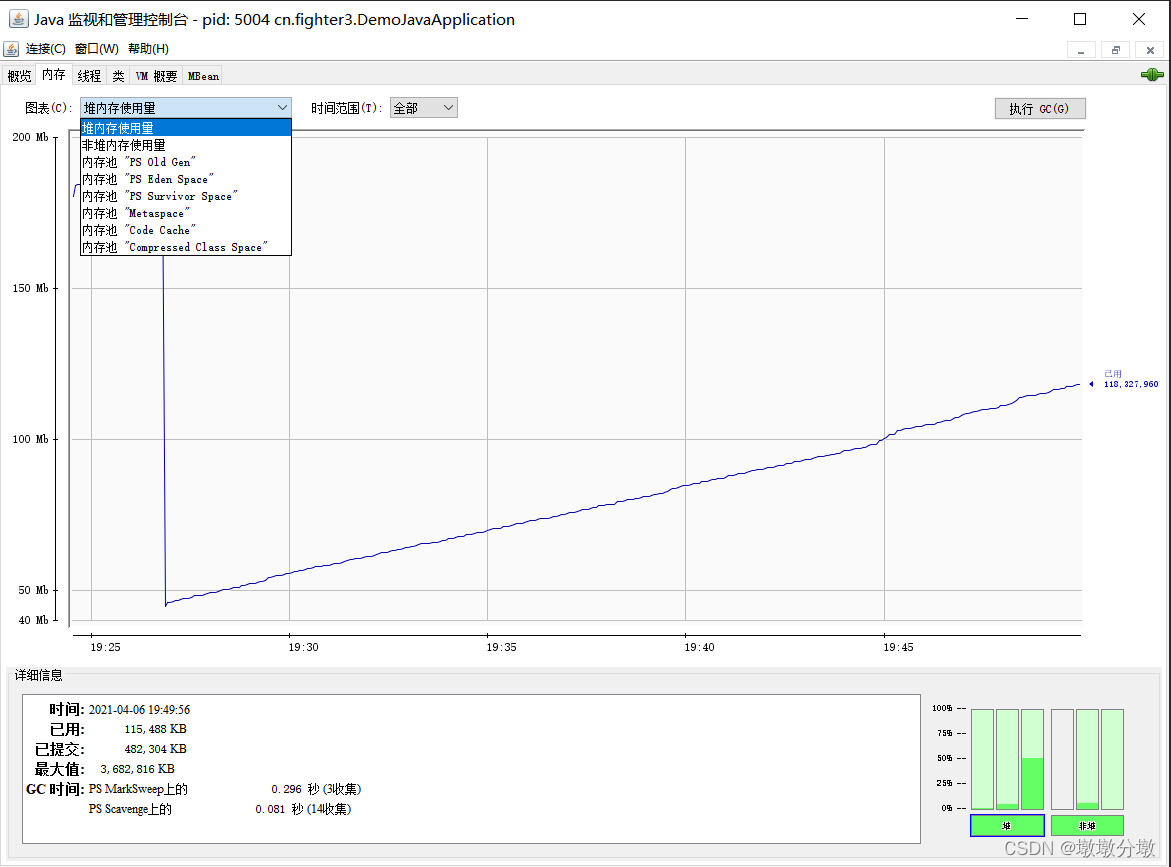Click the first non-heap pool bar
Screen dimensions: 1171x867
1062,759
